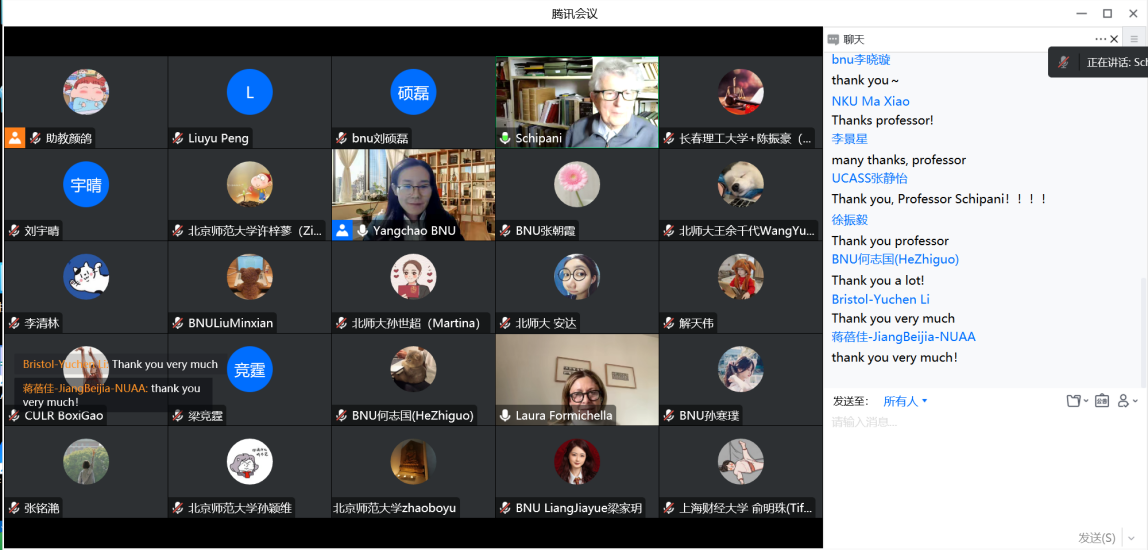This screenshot has width=1148, height=550.
Task: Click the announcement board icon in chat toolbar
Action: pos(1101,401)
